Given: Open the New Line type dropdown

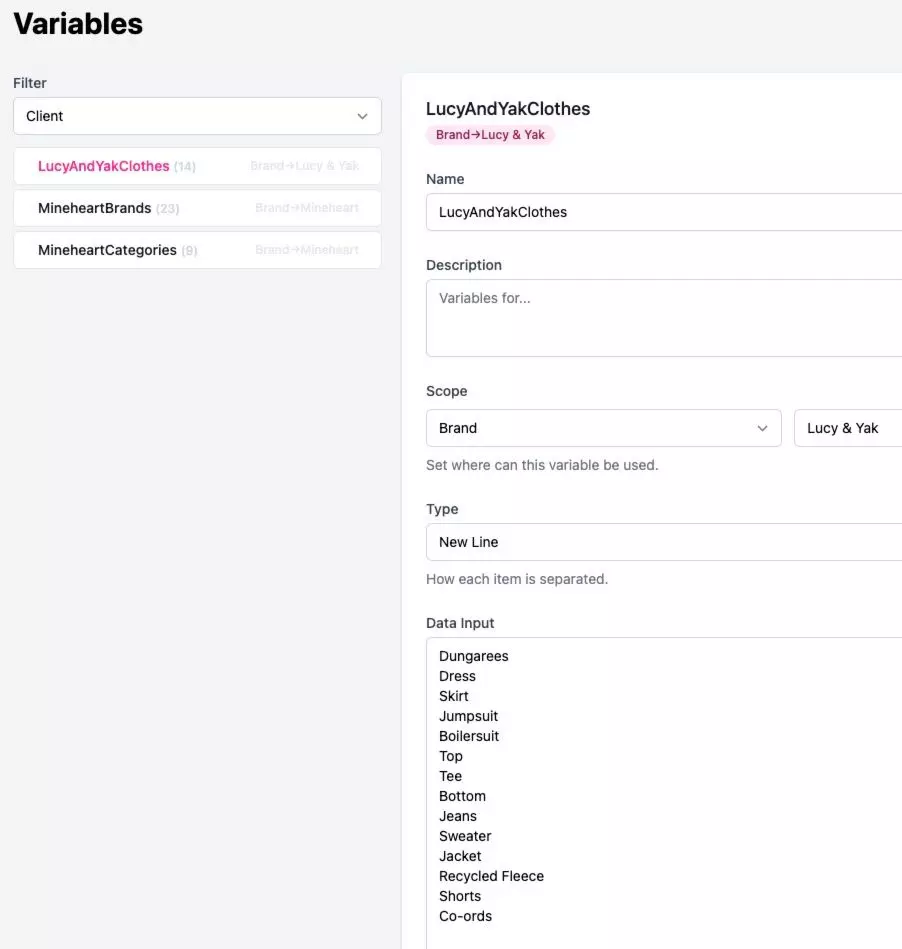Looking at the screenshot, I should coord(664,542).
